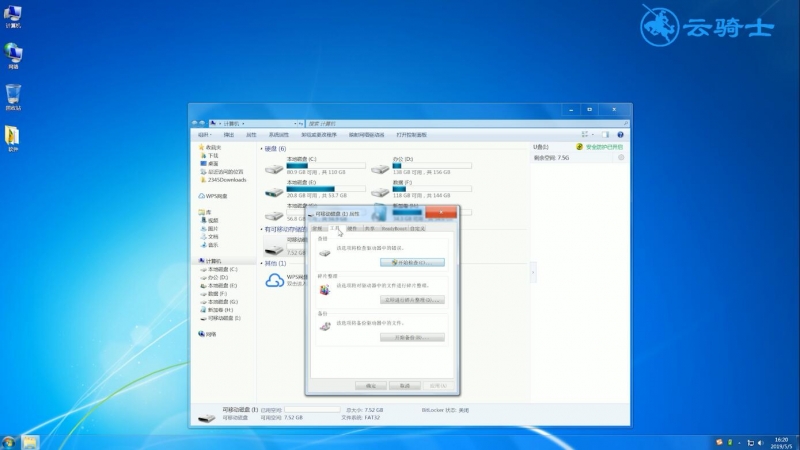Select the 本地磁盘 (C:) drive icon
The height and width of the screenshot is (450, 800).
[x=274, y=168]
